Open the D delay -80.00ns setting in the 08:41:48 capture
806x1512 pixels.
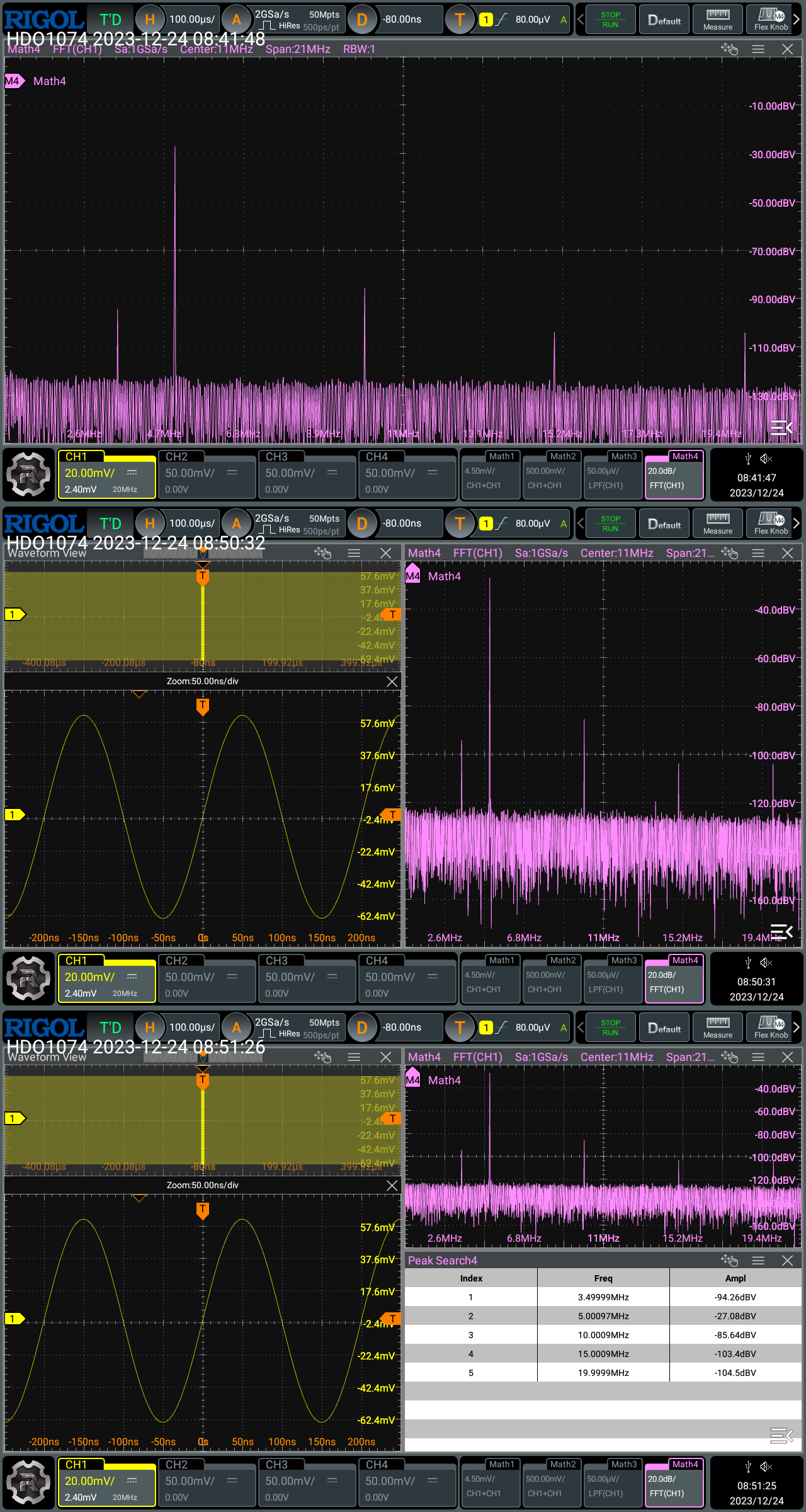pyautogui.click(x=394, y=20)
